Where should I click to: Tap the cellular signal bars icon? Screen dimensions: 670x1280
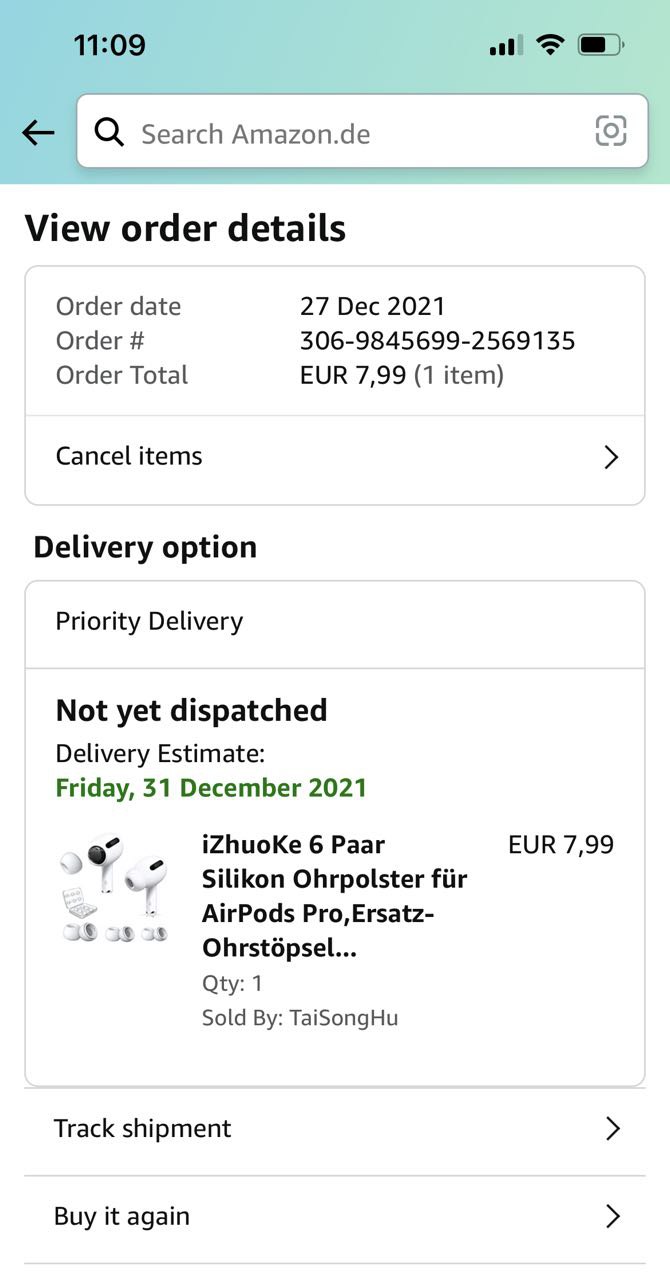click(506, 46)
